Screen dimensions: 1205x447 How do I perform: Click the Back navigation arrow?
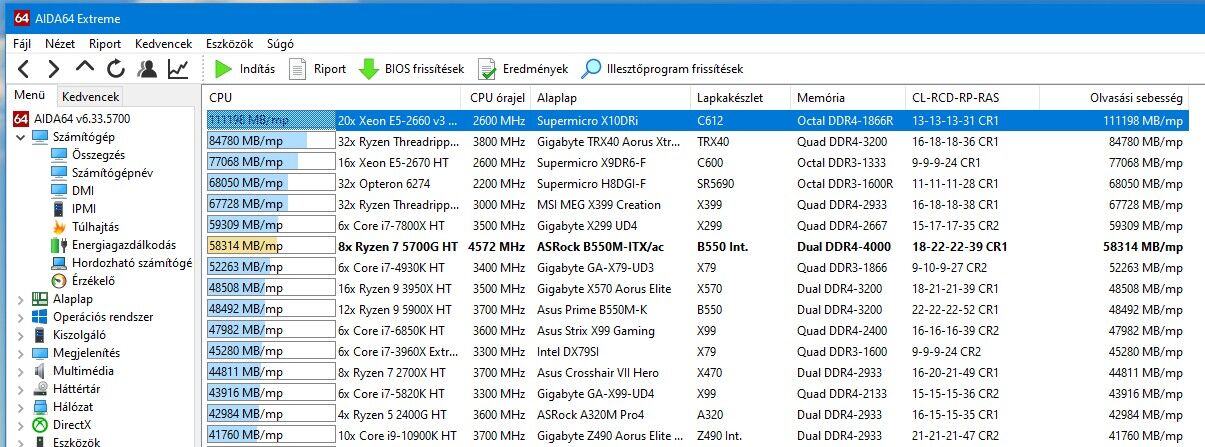(24, 69)
